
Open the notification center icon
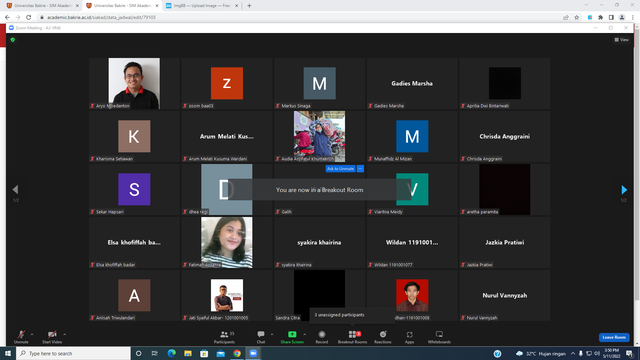tap(630, 353)
